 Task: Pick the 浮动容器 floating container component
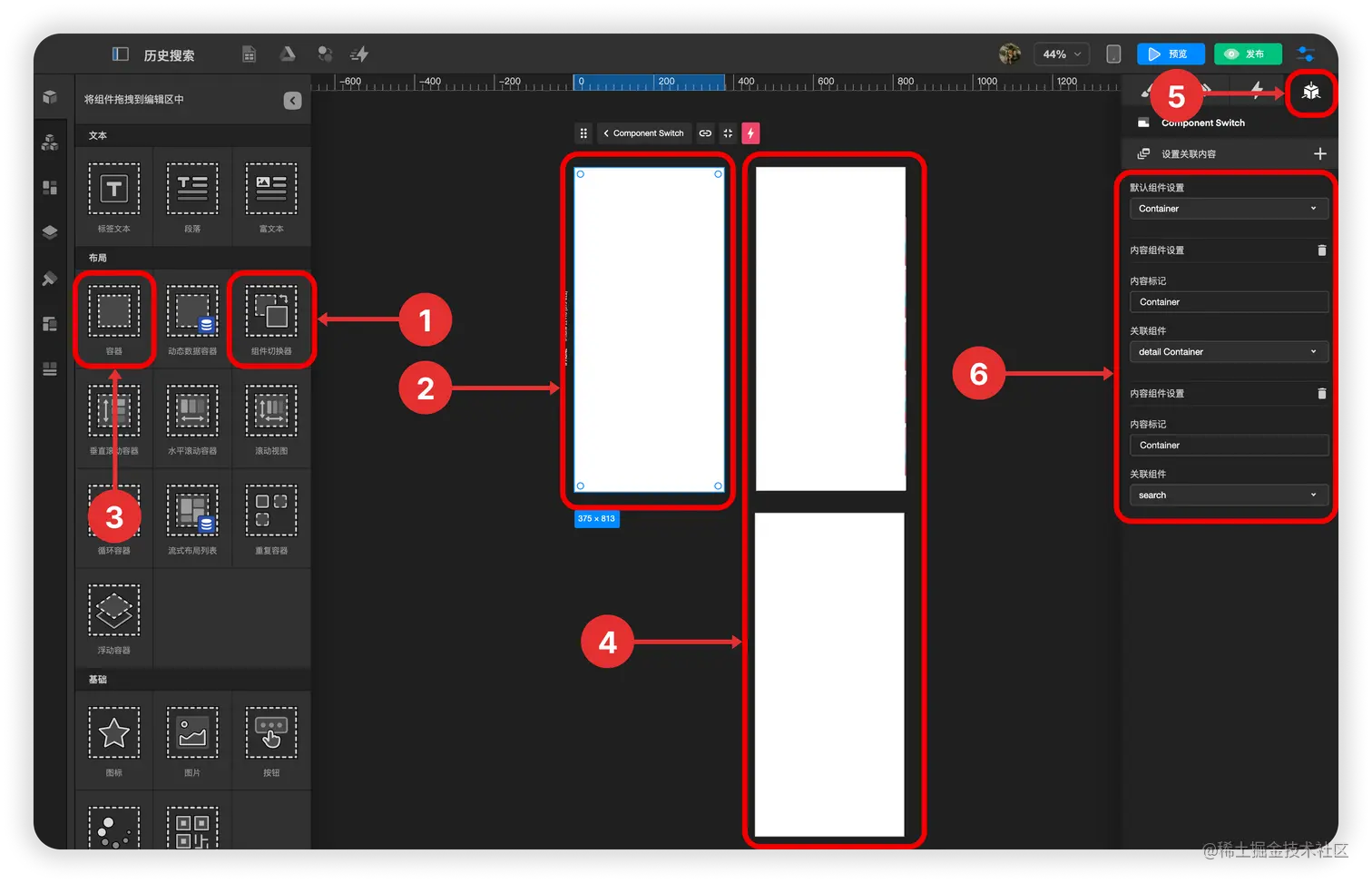(x=114, y=618)
